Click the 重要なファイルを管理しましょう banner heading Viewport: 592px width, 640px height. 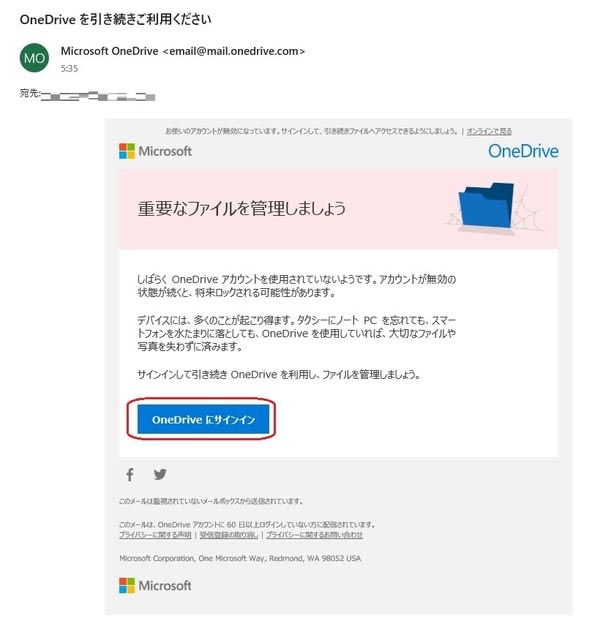pos(242,208)
